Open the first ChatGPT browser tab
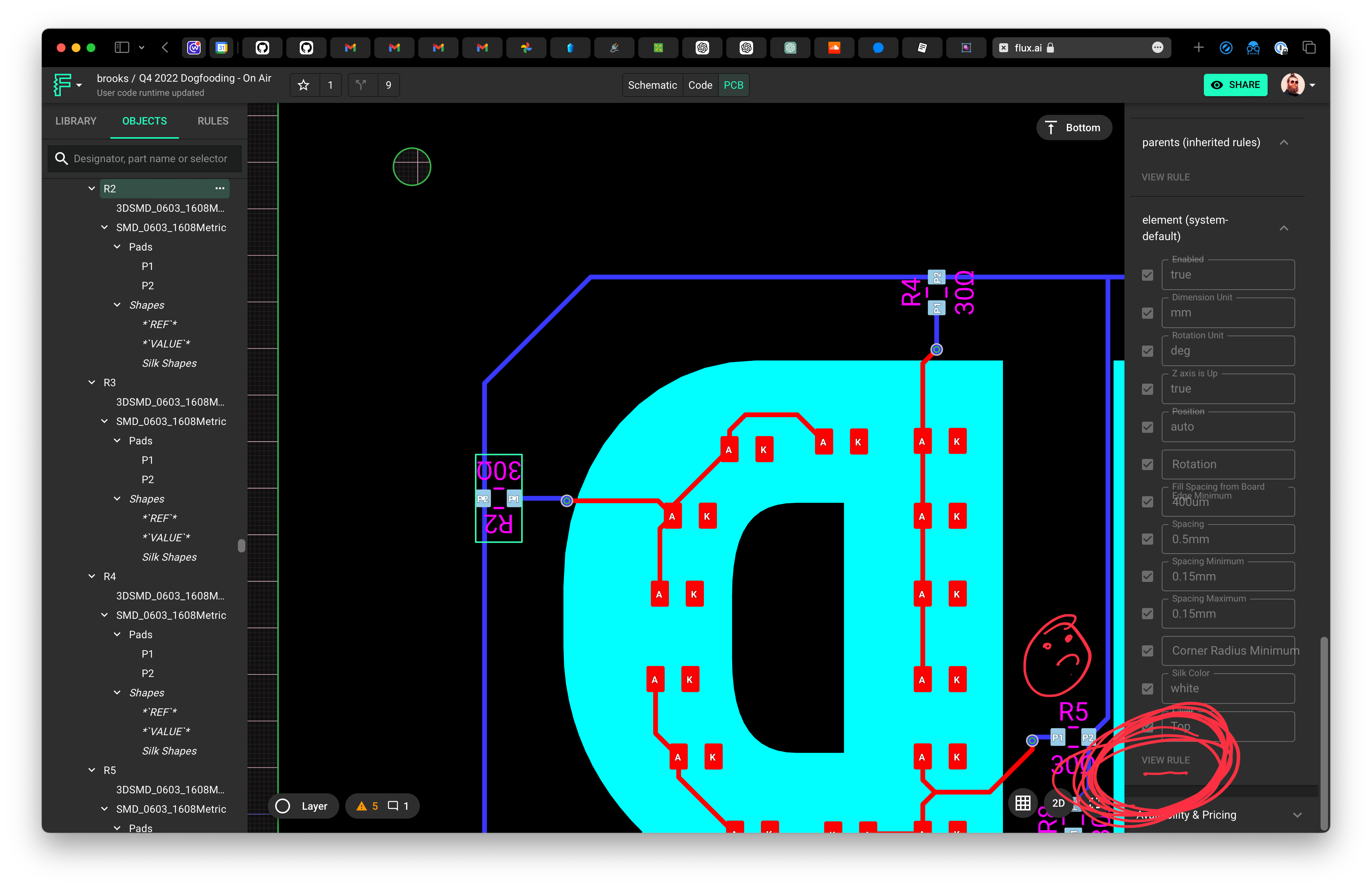Viewport: 1372px width, 888px height. (x=702, y=48)
